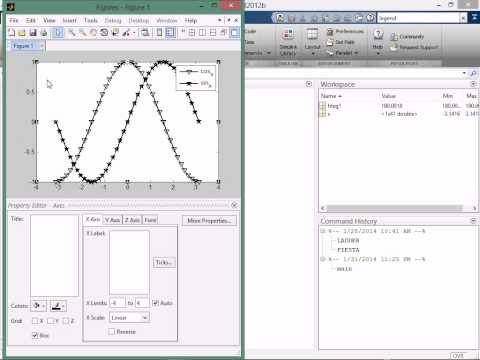Click the search documentation field
The width and height of the screenshot is (480, 360).
click(x=418, y=18)
